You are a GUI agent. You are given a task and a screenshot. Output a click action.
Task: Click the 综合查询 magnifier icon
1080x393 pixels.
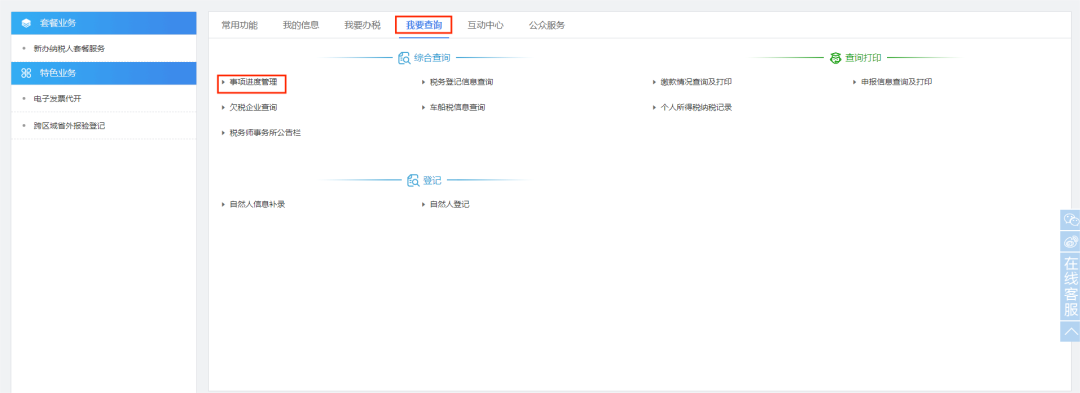point(404,59)
